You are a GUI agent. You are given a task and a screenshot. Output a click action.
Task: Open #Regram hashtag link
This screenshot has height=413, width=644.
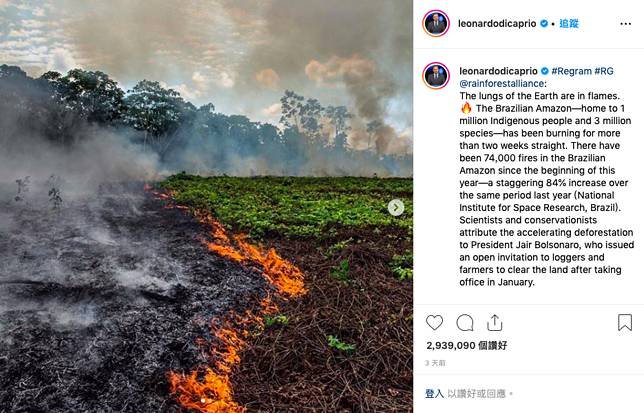tap(572, 71)
